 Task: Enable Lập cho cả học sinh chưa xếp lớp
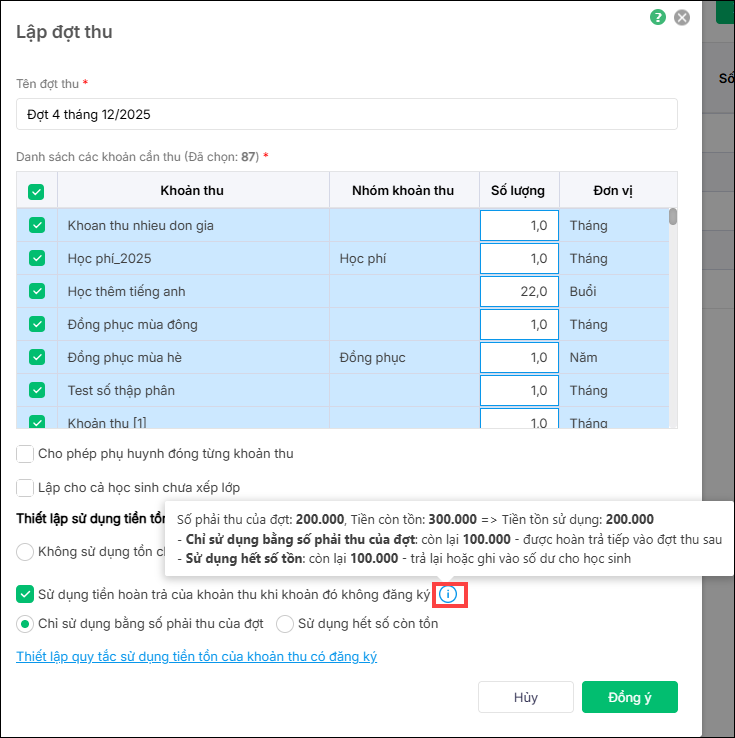click(26, 487)
